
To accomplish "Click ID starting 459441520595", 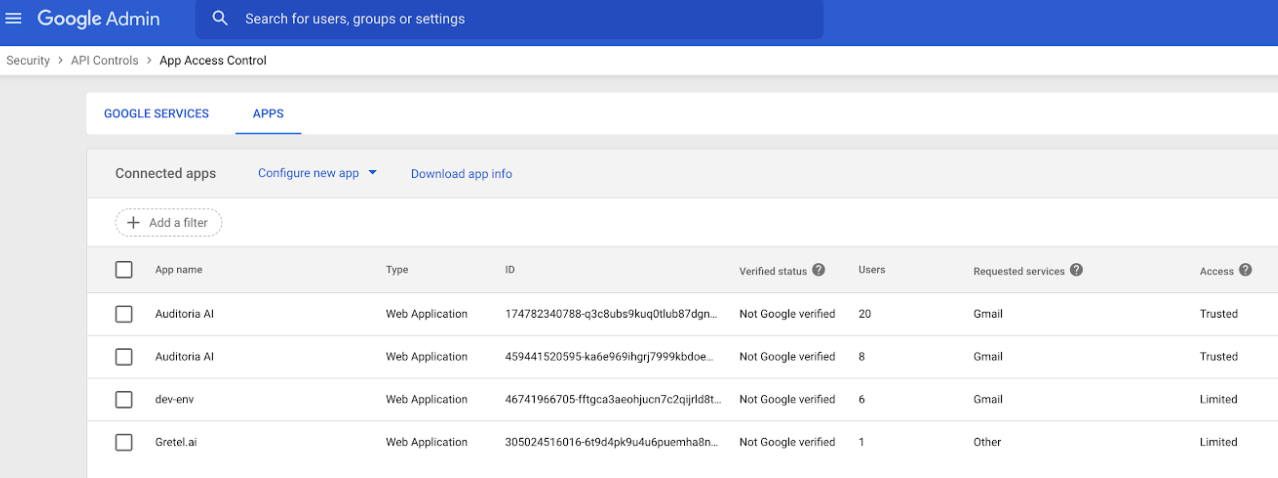I will pyautogui.click(x=611, y=357).
